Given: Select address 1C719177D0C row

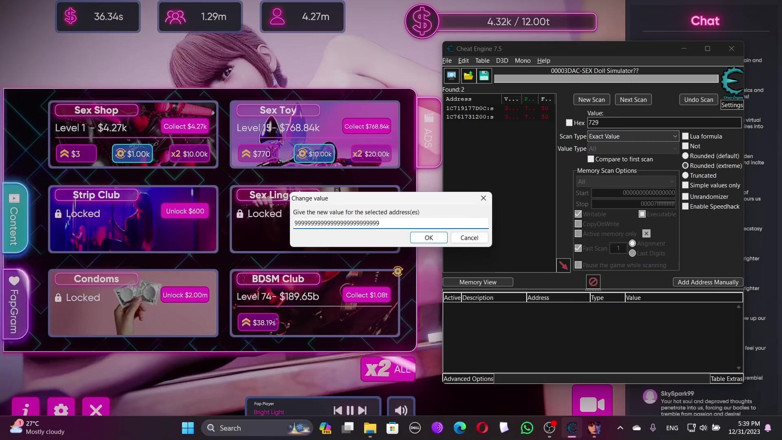Looking at the screenshot, I should point(497,108).
